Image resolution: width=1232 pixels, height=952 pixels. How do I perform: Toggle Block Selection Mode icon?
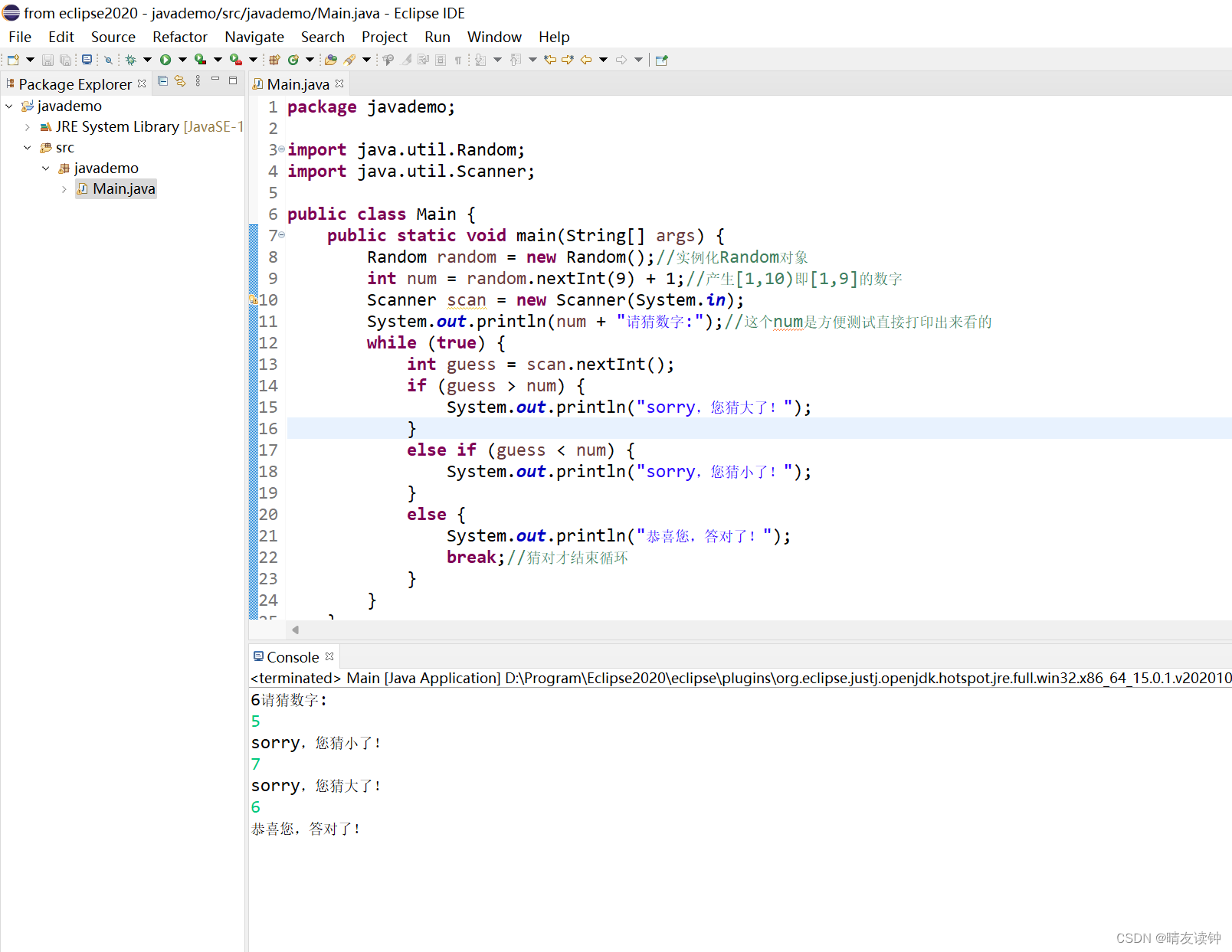tap(441, 60)
